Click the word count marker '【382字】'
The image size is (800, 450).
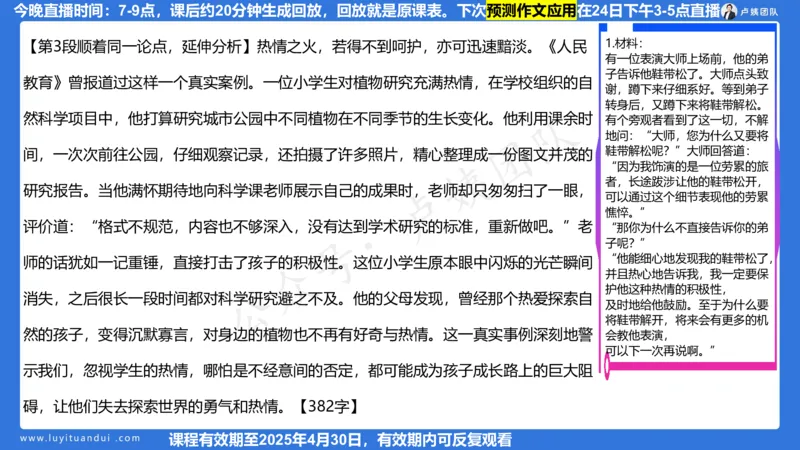click(x=329, y=407)
